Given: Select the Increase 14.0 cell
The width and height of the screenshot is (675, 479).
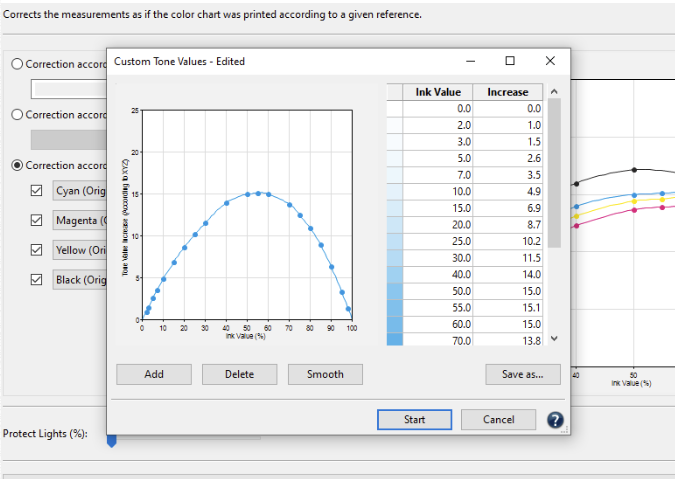Looking at the screenshot, I should [508, 275].
